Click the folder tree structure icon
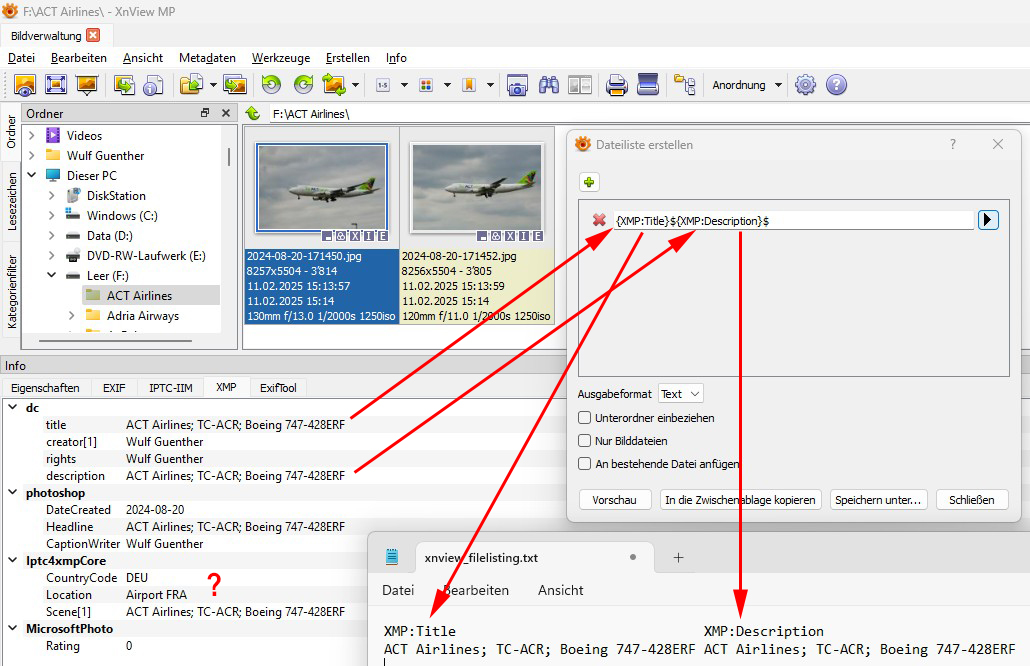Viewport: 1030px width, 666px height. click(x=684, y=85)
